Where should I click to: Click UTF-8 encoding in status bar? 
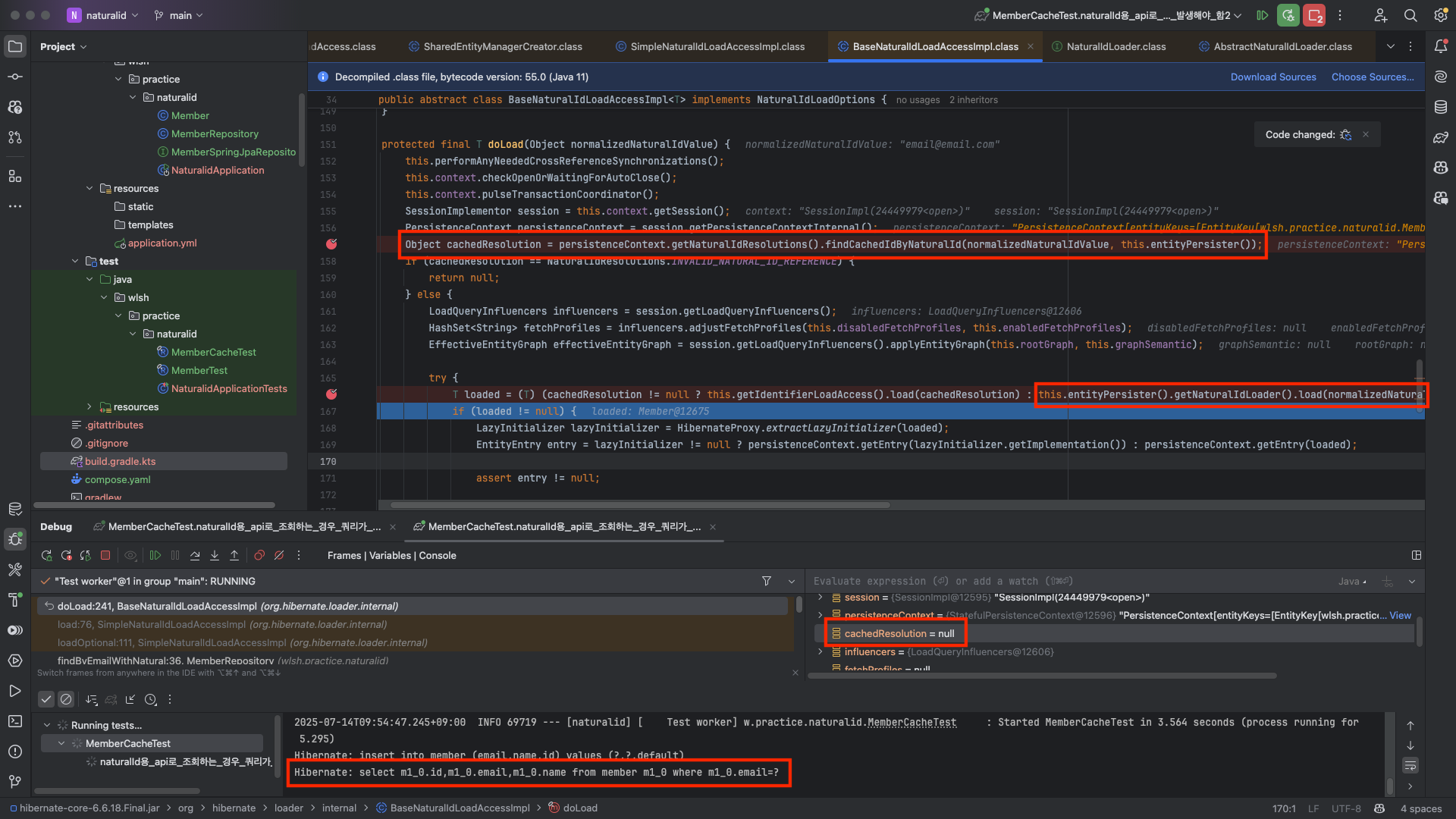1346,809
